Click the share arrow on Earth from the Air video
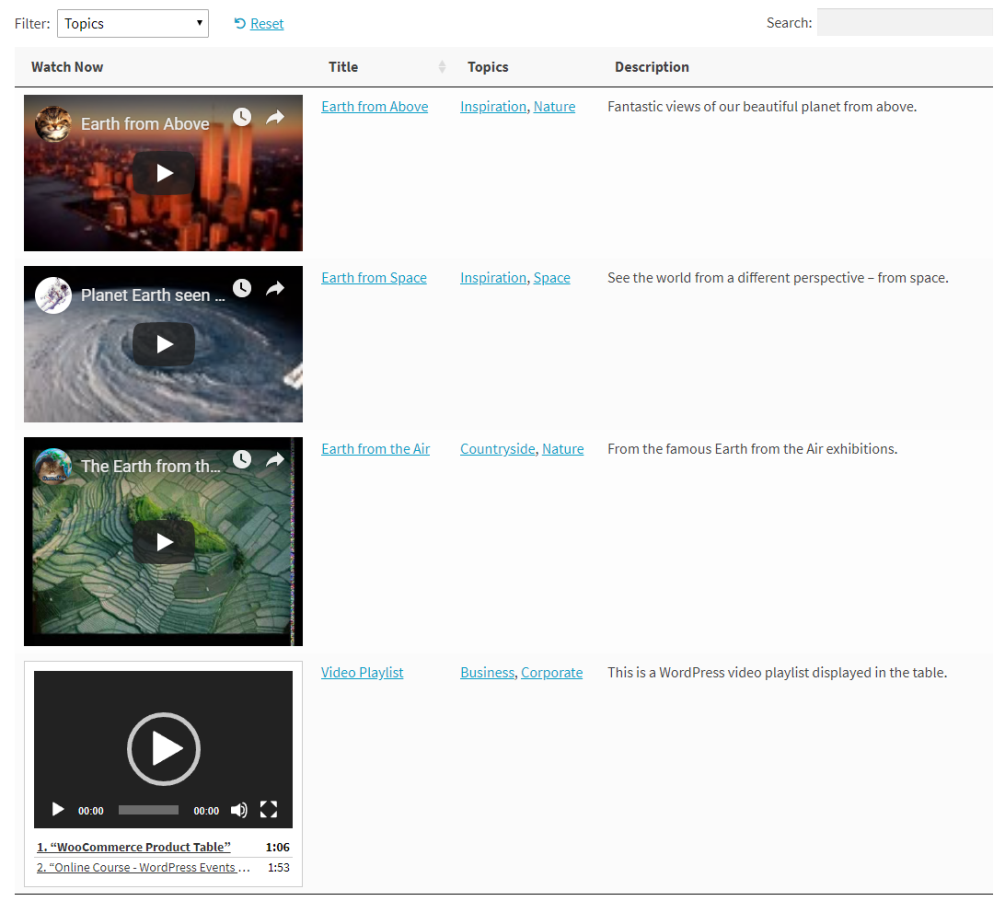Viewport: 1000px width, 900px height. [275, 459]
